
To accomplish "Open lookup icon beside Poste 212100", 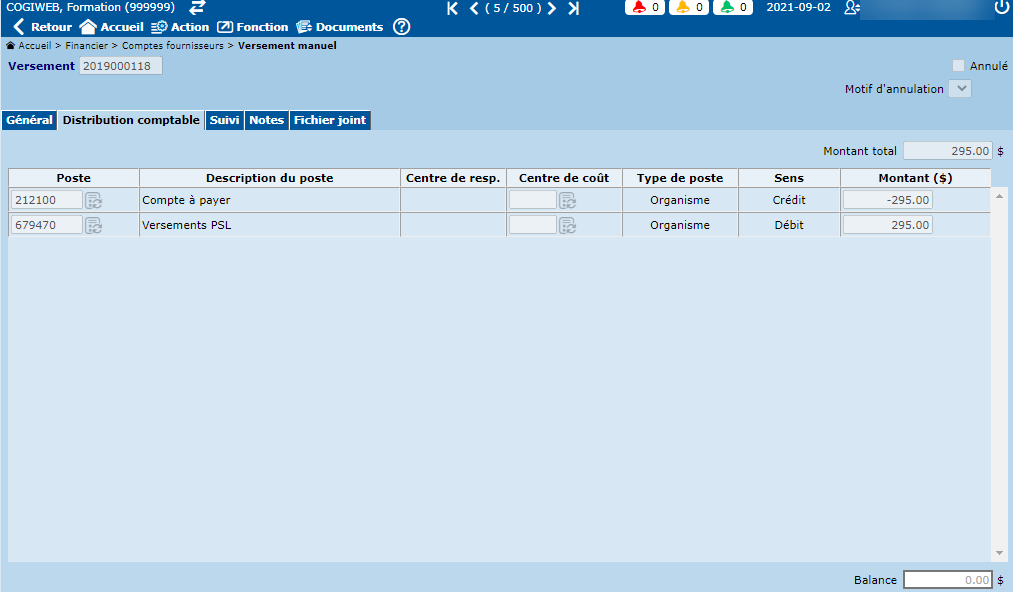I will click(93, 200).
